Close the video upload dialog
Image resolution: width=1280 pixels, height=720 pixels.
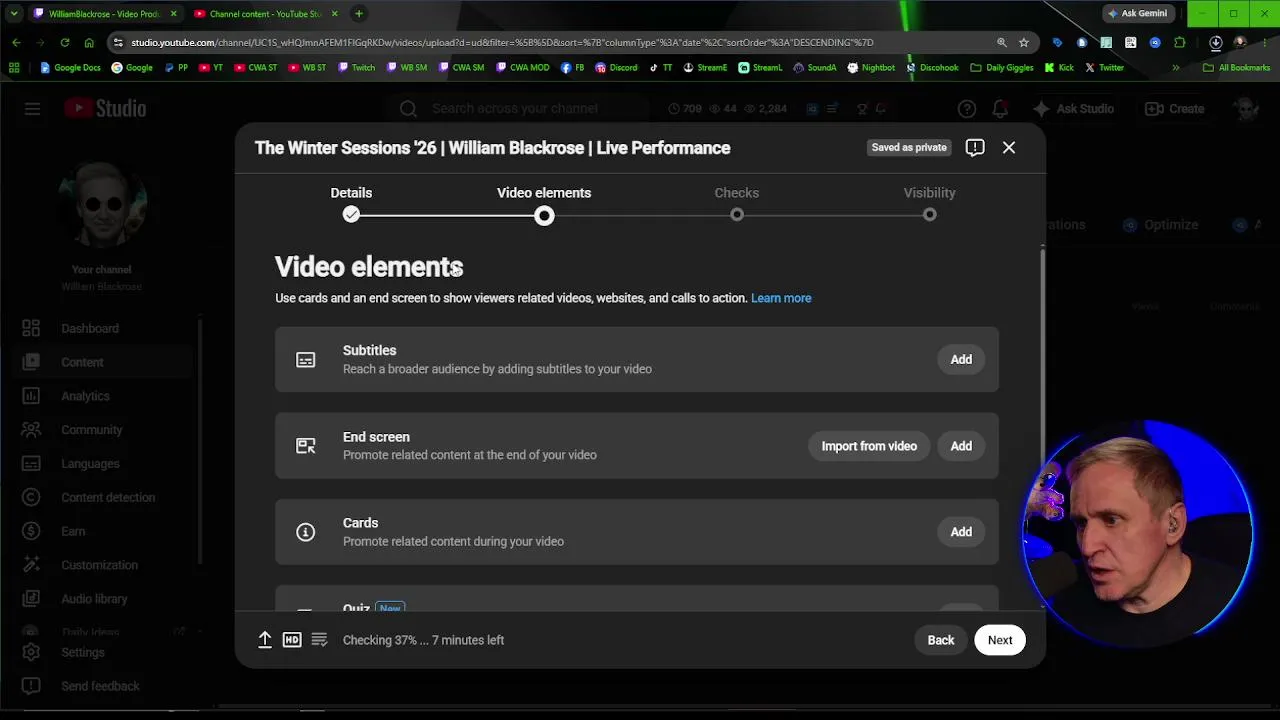[1009, 148]
